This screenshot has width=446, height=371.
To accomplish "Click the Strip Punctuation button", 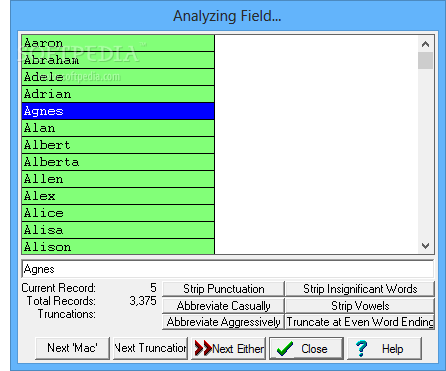I will click(223, 289).
